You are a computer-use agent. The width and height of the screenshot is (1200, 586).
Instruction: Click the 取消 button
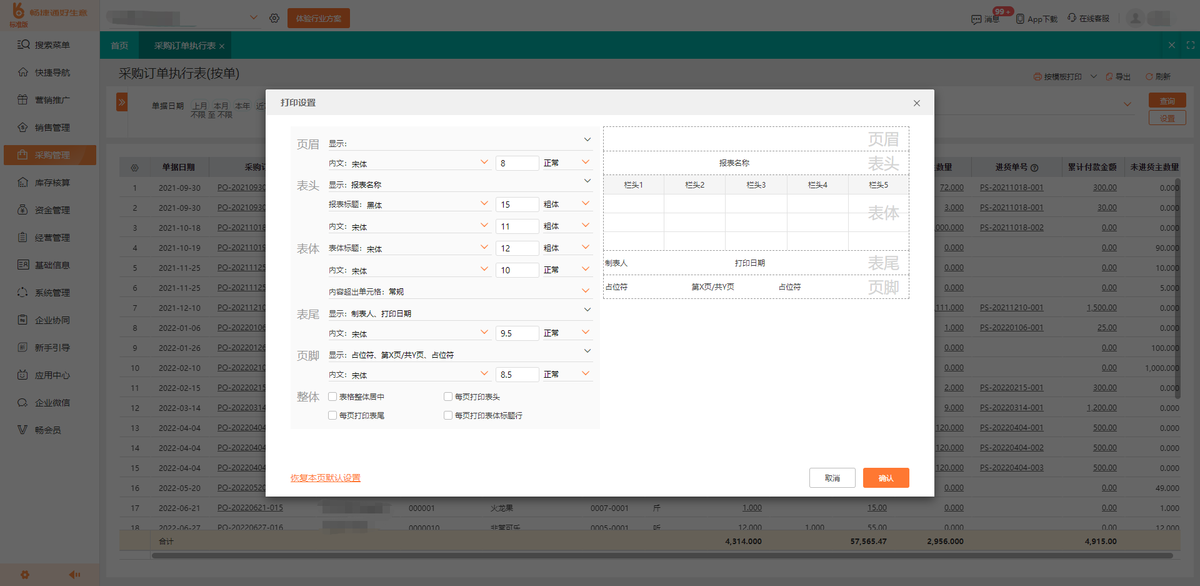832,478
